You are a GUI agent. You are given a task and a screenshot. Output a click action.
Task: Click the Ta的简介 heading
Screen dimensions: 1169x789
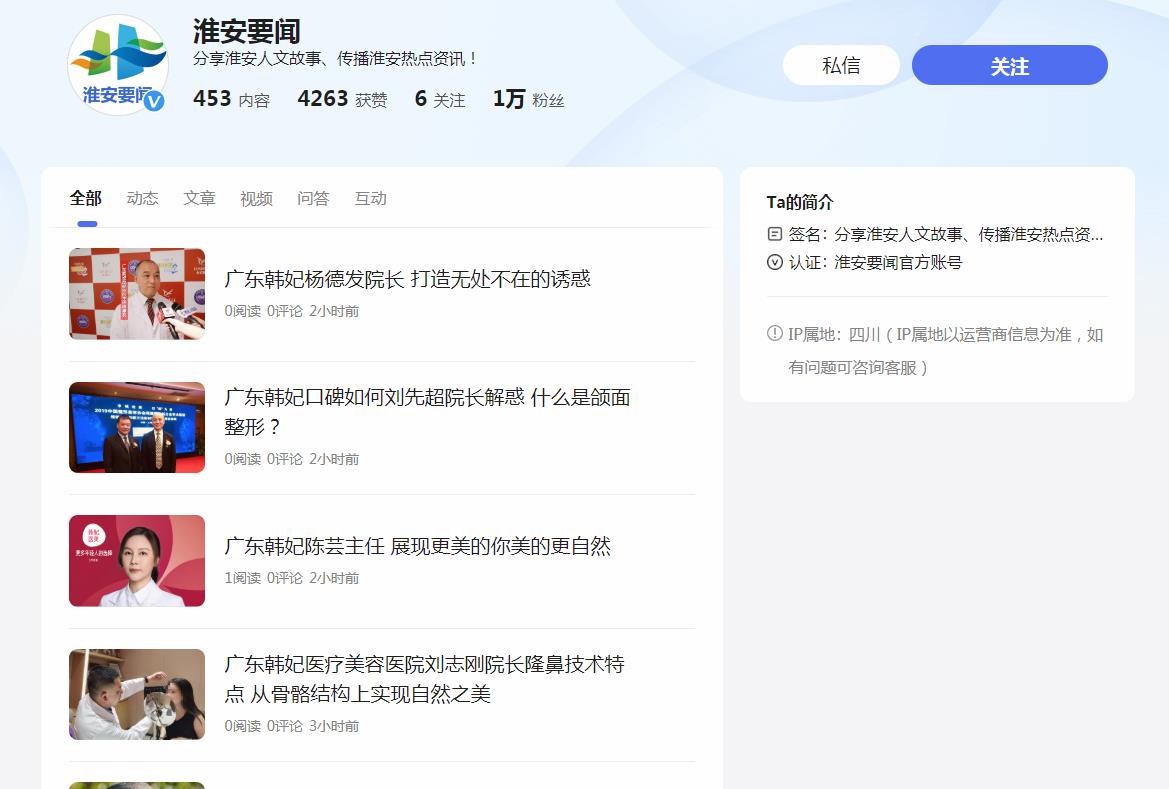[800, 202]
